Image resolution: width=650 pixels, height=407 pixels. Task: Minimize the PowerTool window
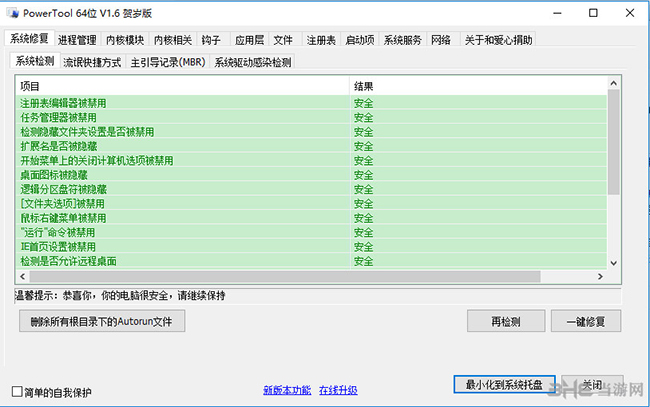point(557,13)
